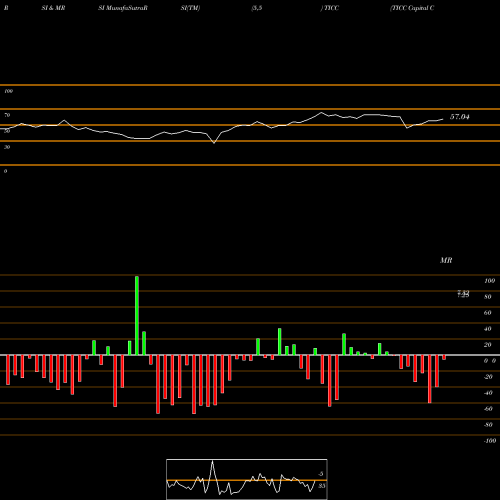500x500 pixels.
Task: Click the RSI value label 57.04
Action: (x=459, y=117)
